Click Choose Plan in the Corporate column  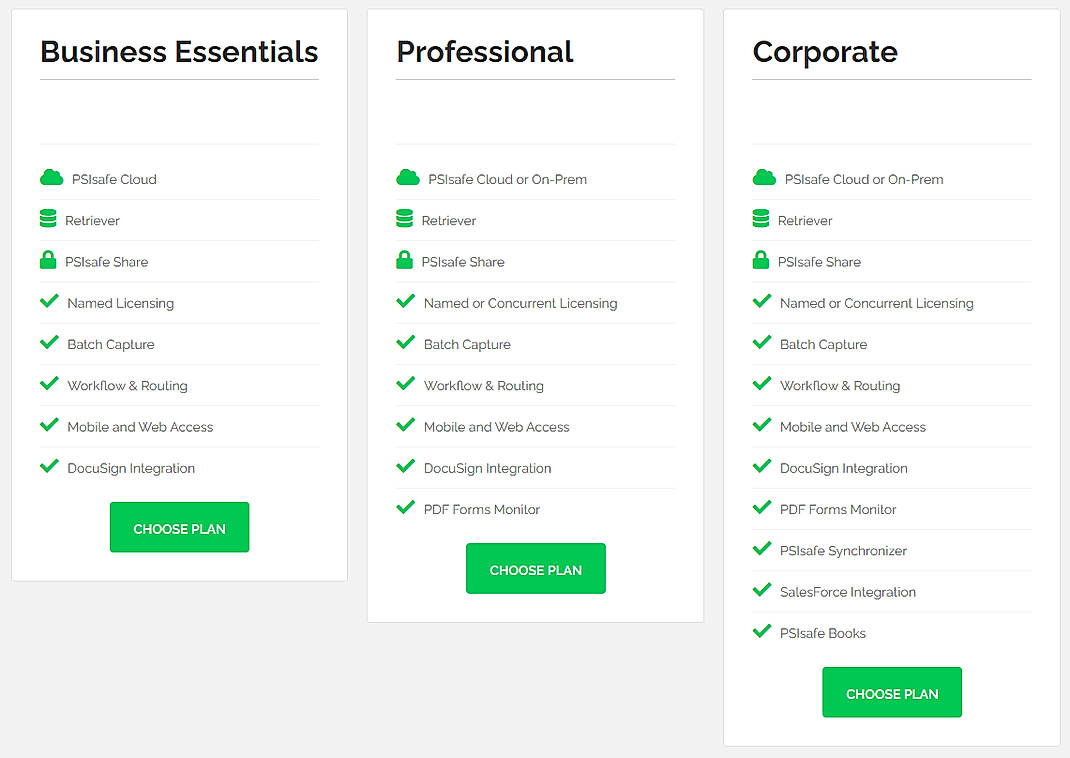(x=892, y=692)
